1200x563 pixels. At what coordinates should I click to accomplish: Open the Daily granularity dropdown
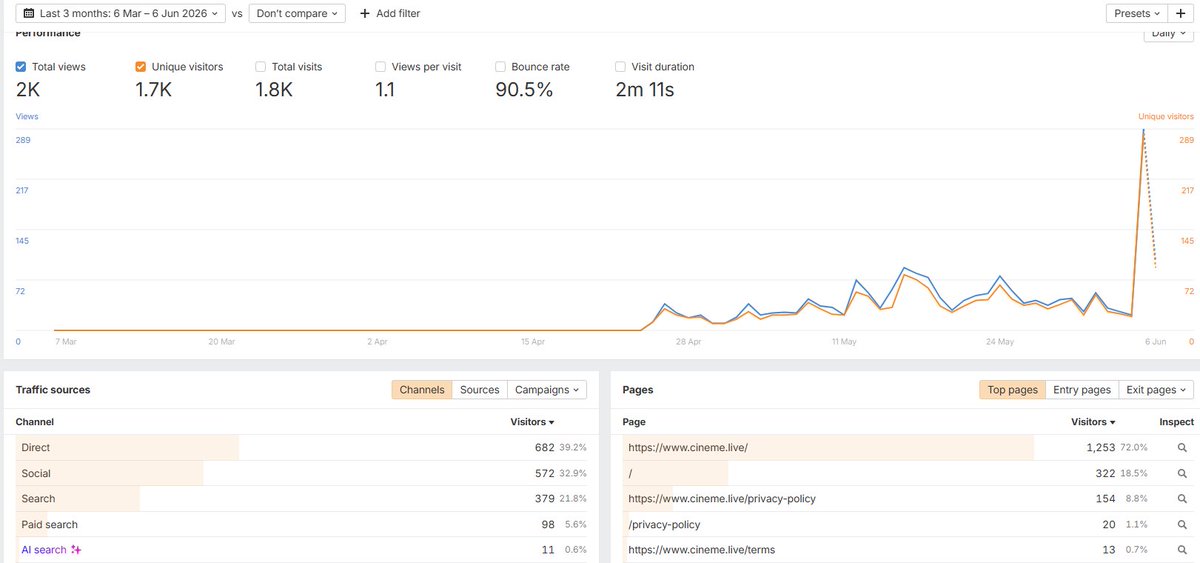(x=1169, y=34)
